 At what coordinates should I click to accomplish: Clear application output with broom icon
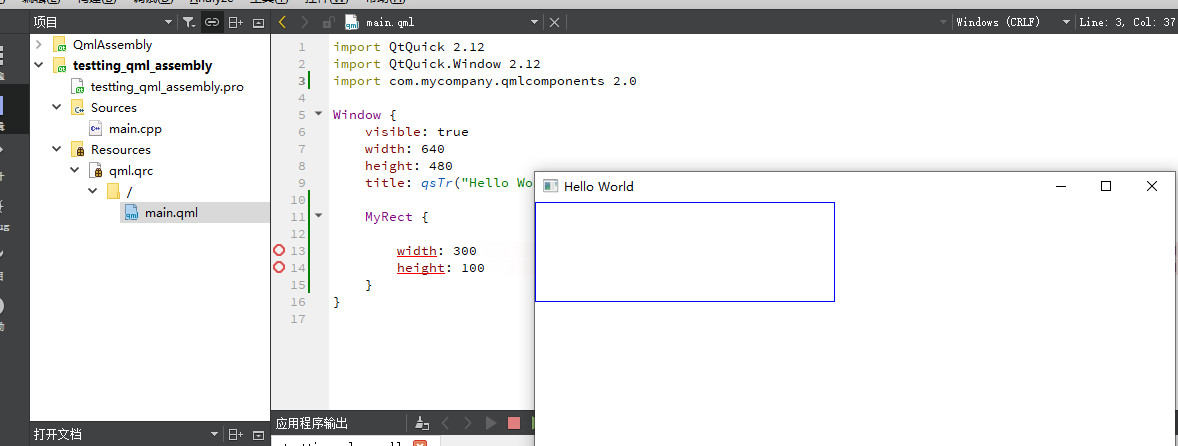click(422, 423)
